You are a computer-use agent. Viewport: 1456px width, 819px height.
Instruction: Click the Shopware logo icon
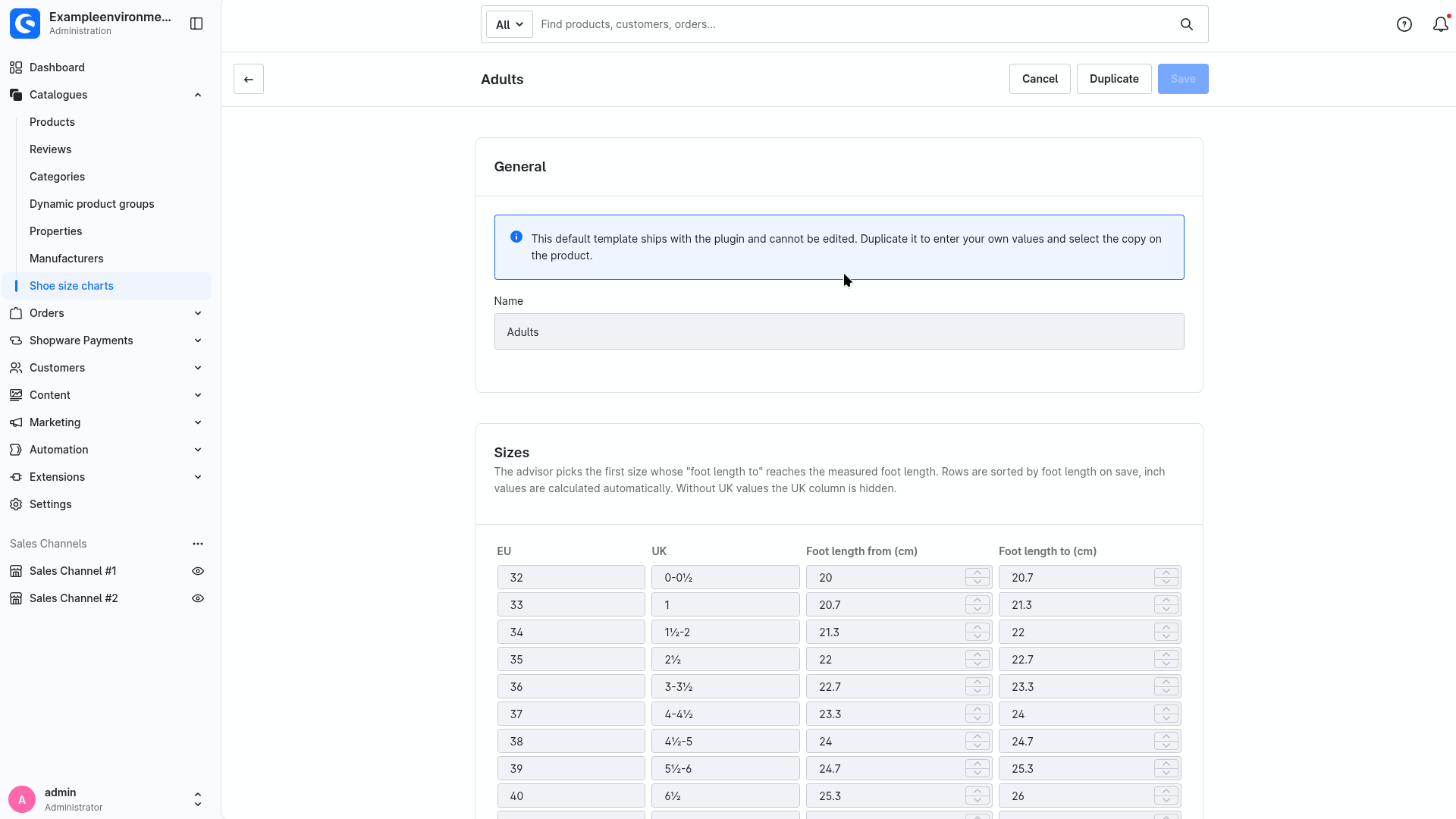pos(25,24)
